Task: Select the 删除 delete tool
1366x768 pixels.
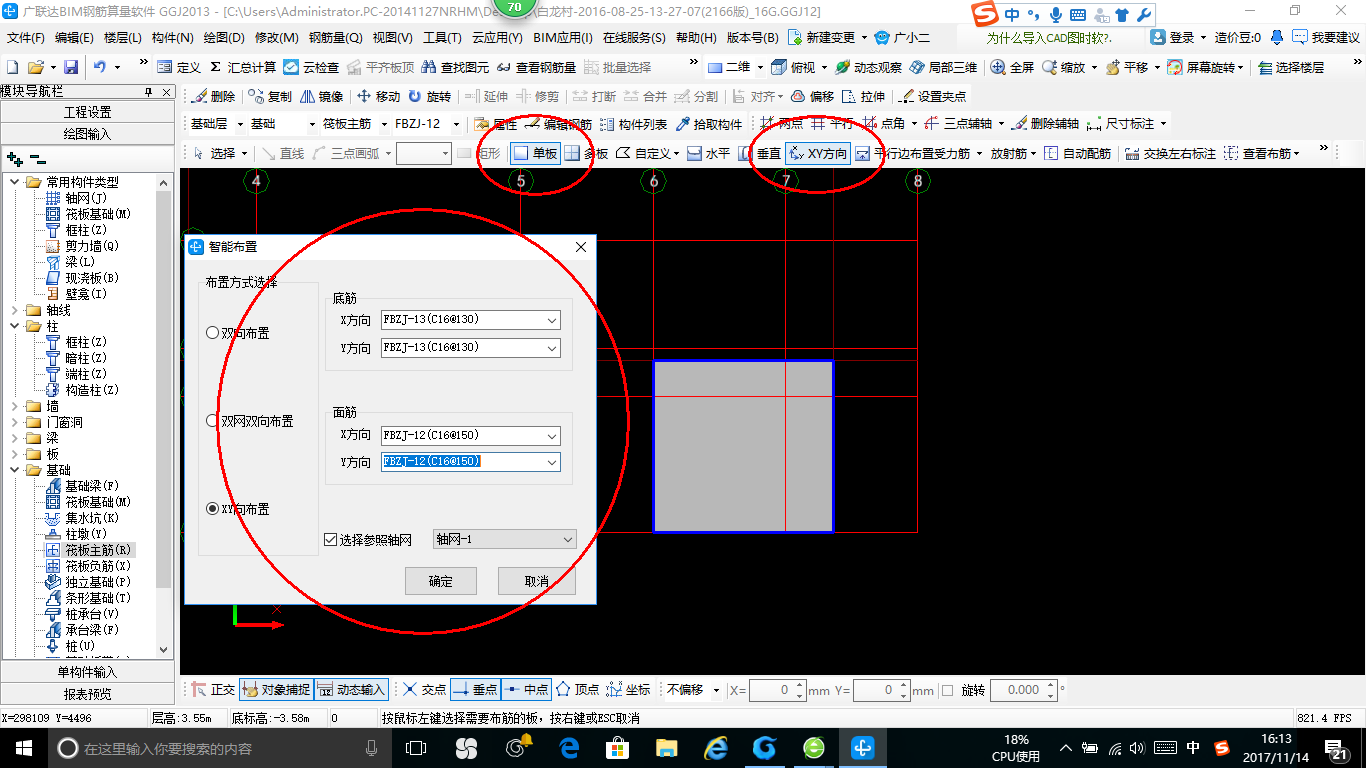Action: [x=213, y=96]
